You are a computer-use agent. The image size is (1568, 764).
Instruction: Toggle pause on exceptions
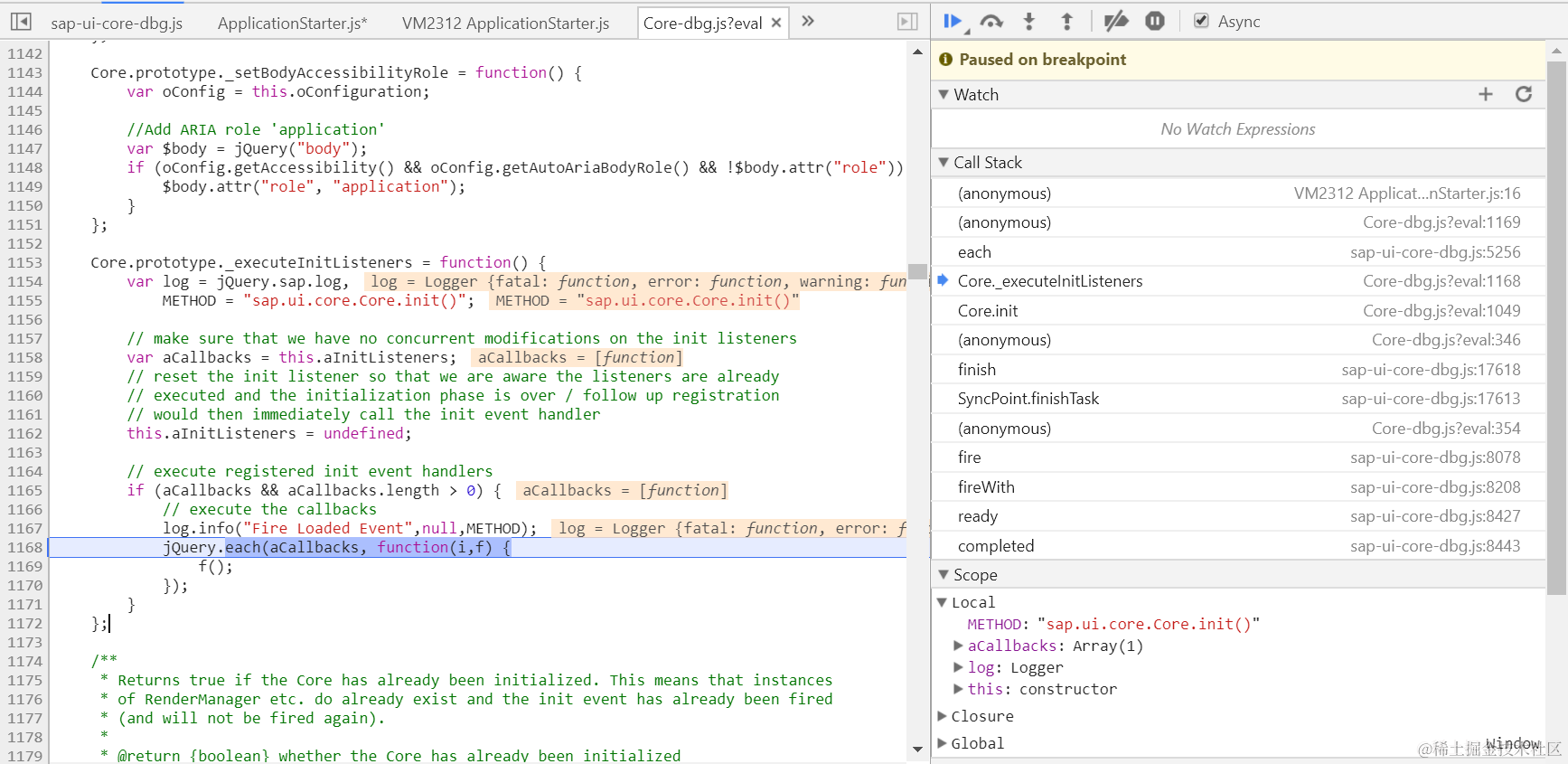coord(1155,22)
